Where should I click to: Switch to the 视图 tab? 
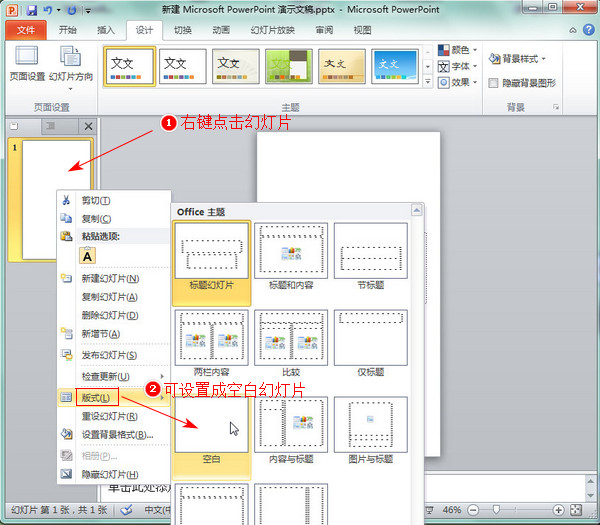[x=362, y=30]
